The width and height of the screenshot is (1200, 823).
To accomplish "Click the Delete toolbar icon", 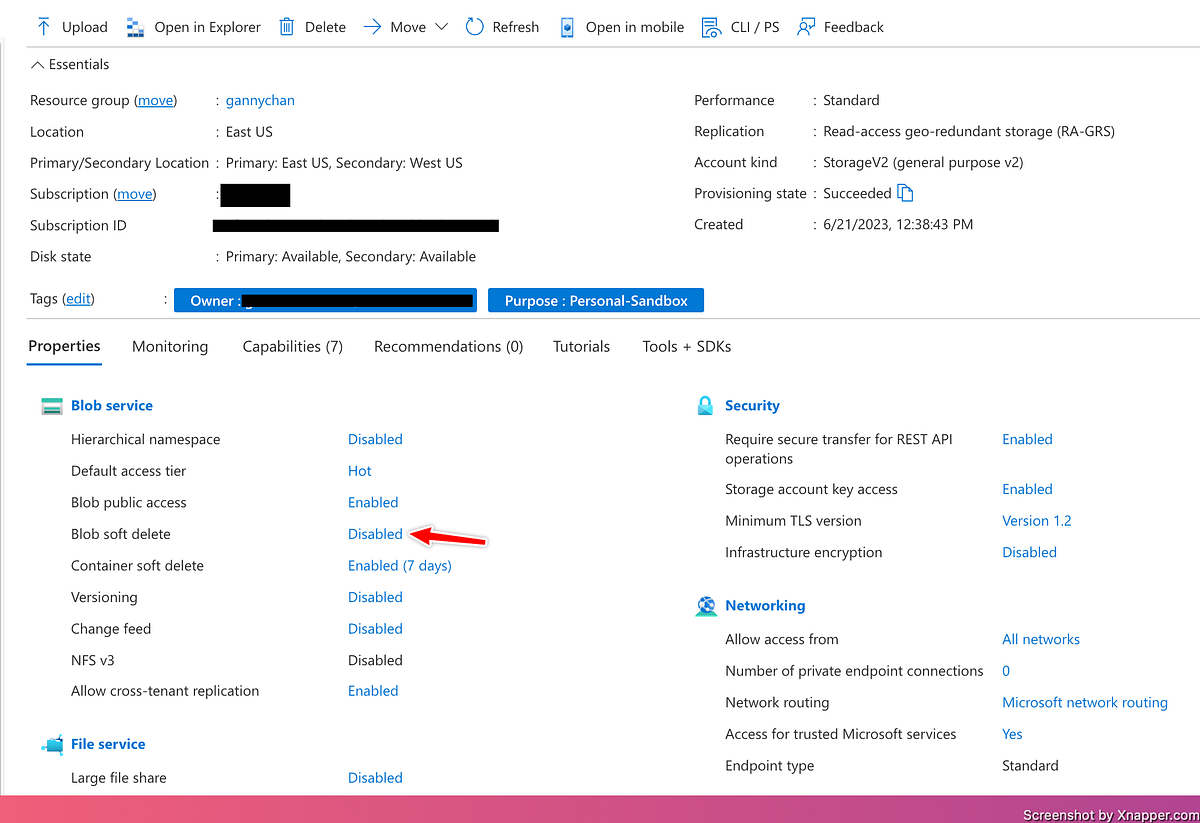I will pos(288,27).
